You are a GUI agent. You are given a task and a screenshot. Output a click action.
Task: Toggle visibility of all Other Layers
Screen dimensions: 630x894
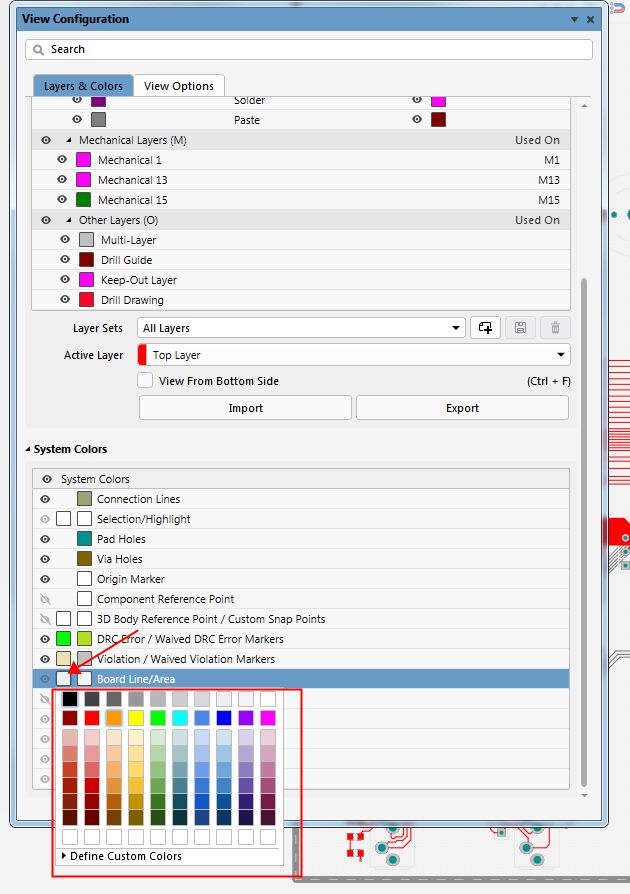(x=46, y=220)
